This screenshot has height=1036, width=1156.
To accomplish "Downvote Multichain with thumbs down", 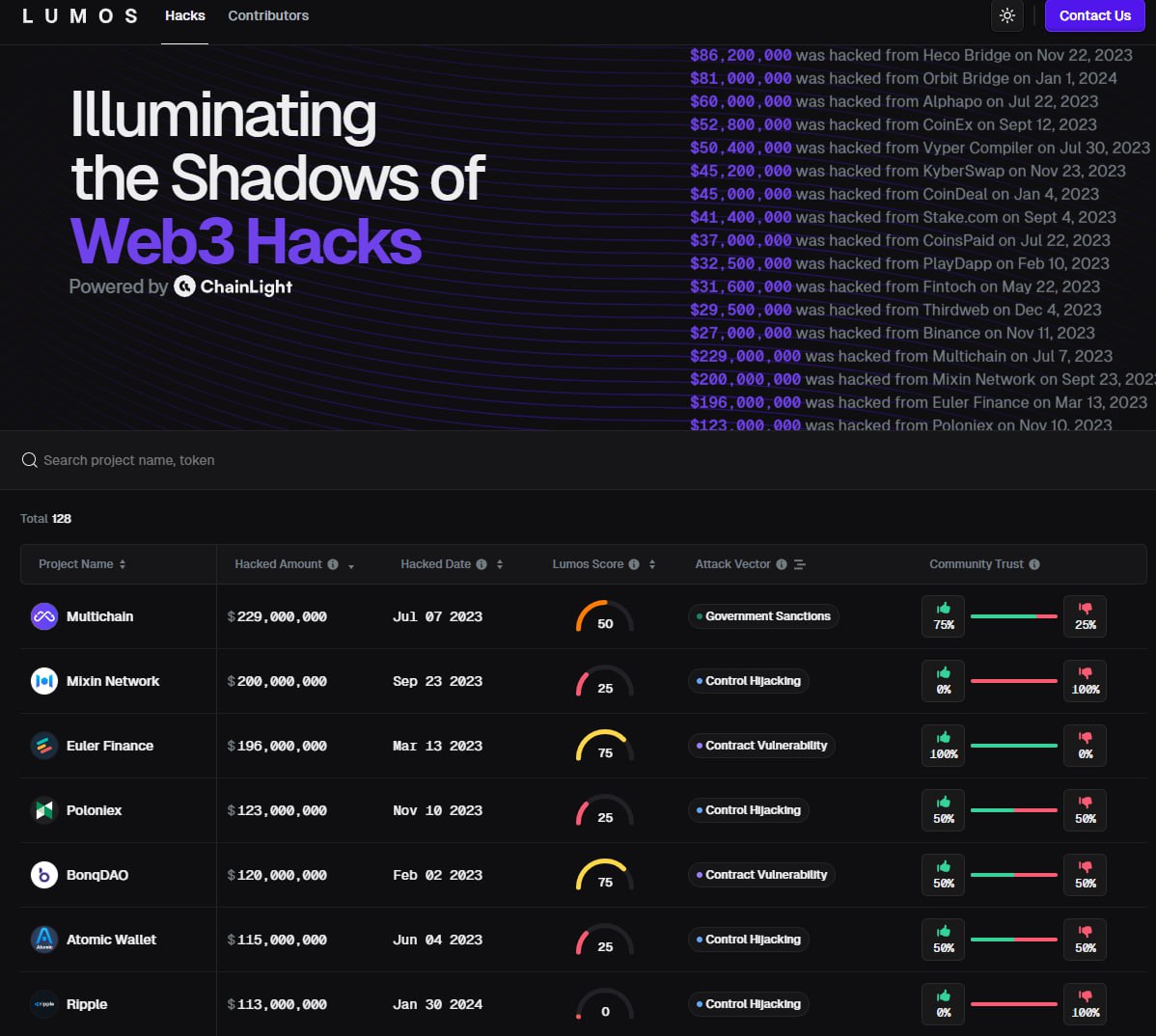I will [x=1086, y=616].
